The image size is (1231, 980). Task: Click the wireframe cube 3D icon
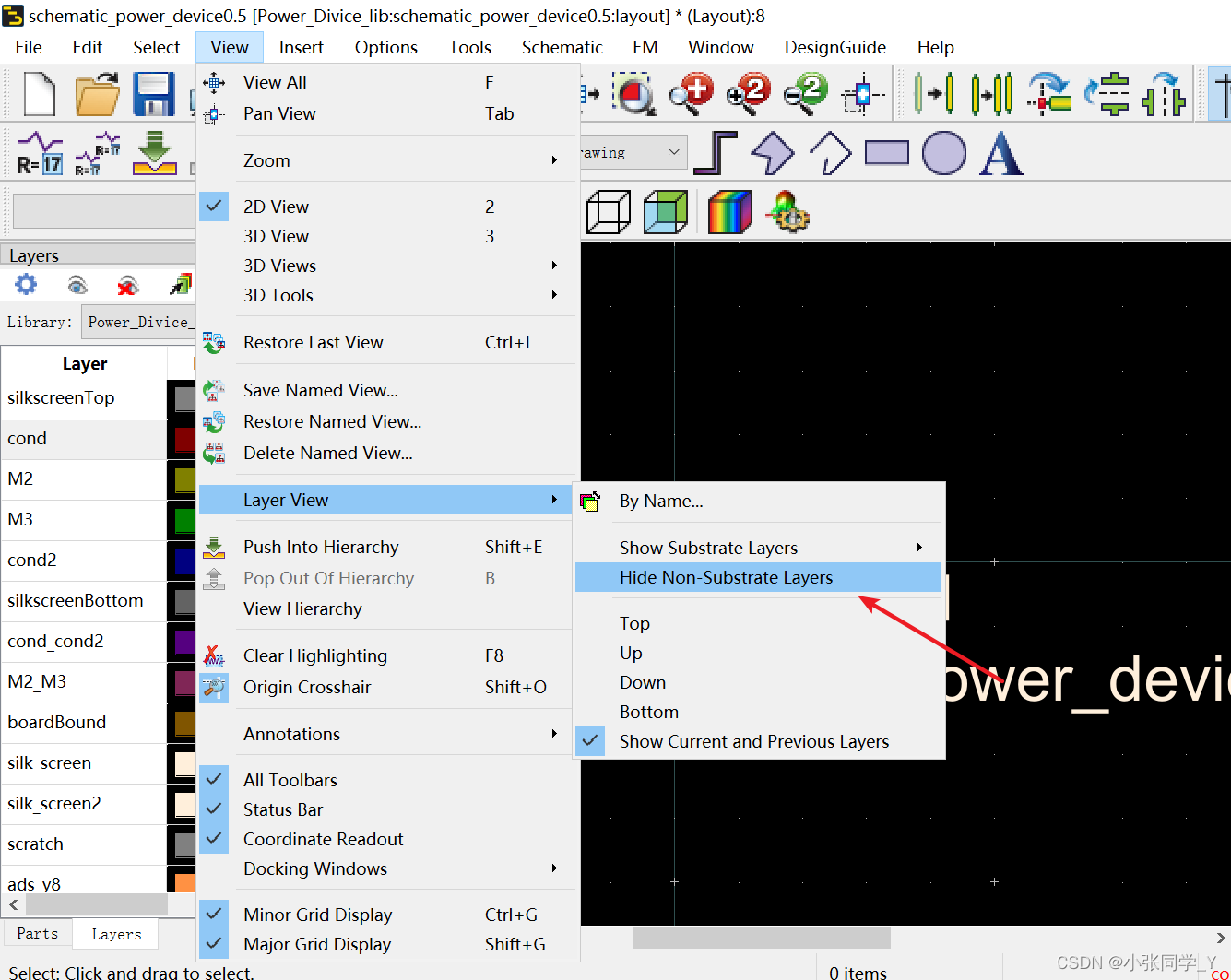coord(609,212)
